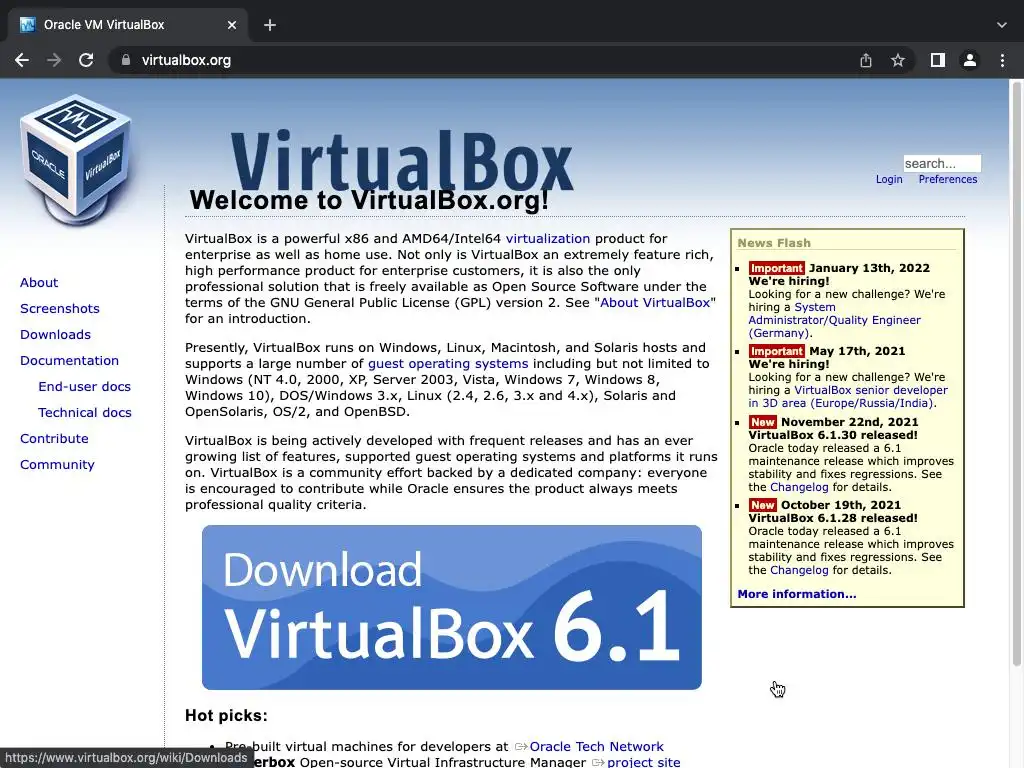Screen dimensions: 1024x768
Task: Open End-user docs in the sidebar
Action: click(x=84, y=387)
